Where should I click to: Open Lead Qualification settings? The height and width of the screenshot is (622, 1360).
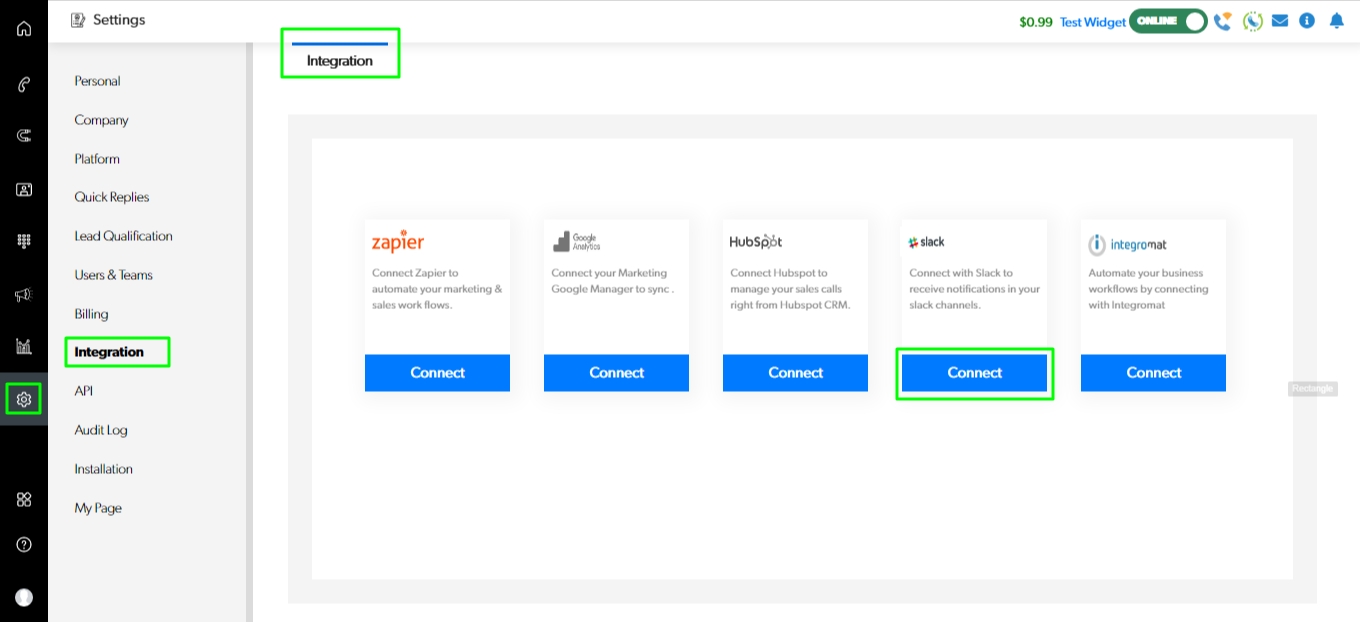(123, 236)
